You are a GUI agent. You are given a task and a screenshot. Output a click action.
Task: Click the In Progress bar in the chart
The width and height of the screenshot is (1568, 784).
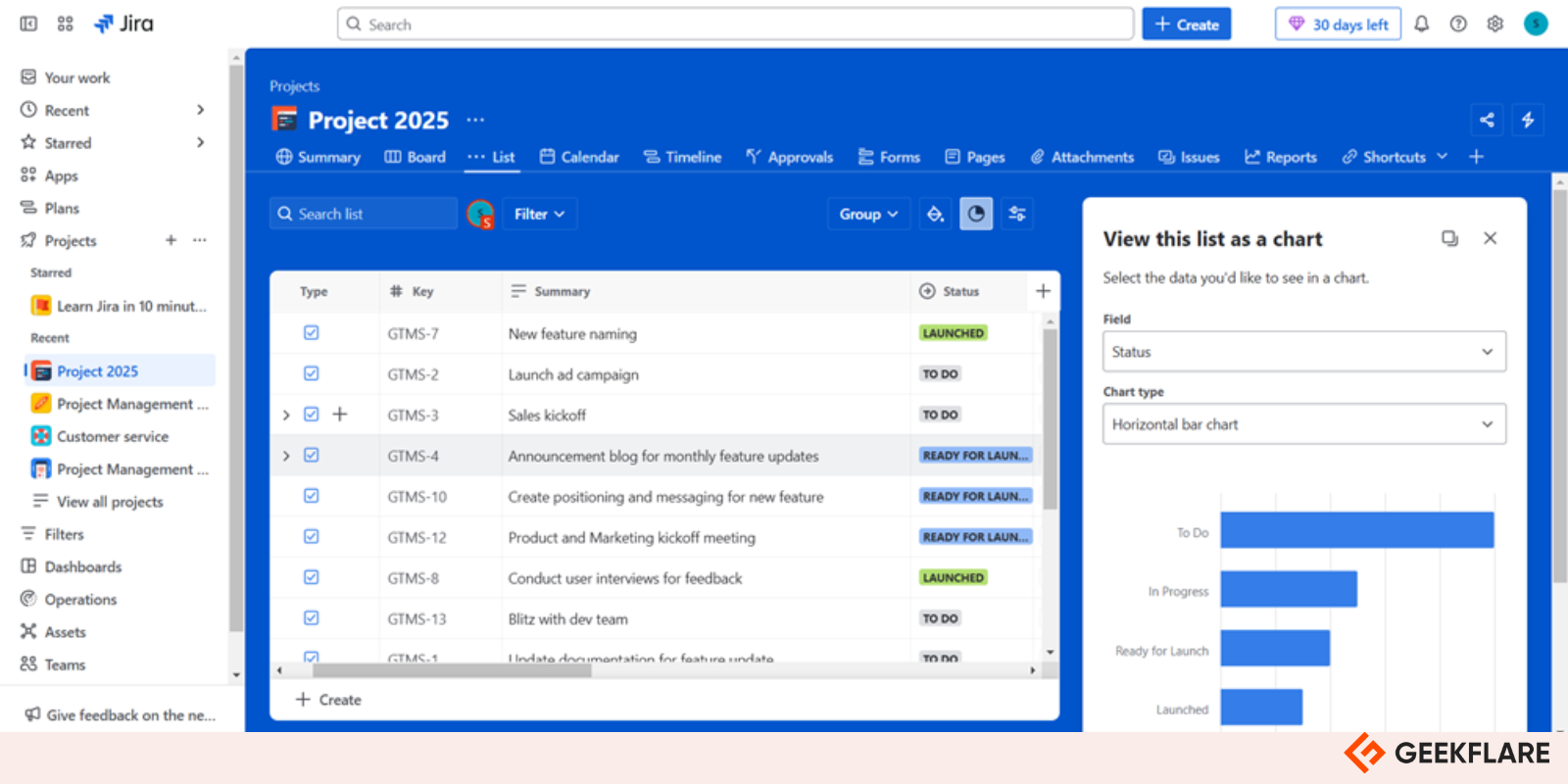pos(1289,589)
